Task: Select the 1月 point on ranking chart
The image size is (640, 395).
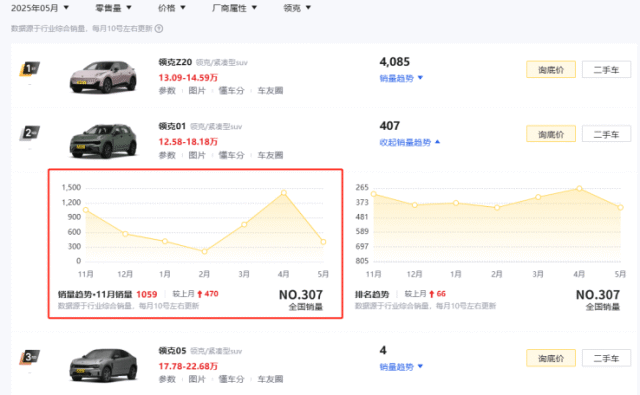Action: (456, 203)
